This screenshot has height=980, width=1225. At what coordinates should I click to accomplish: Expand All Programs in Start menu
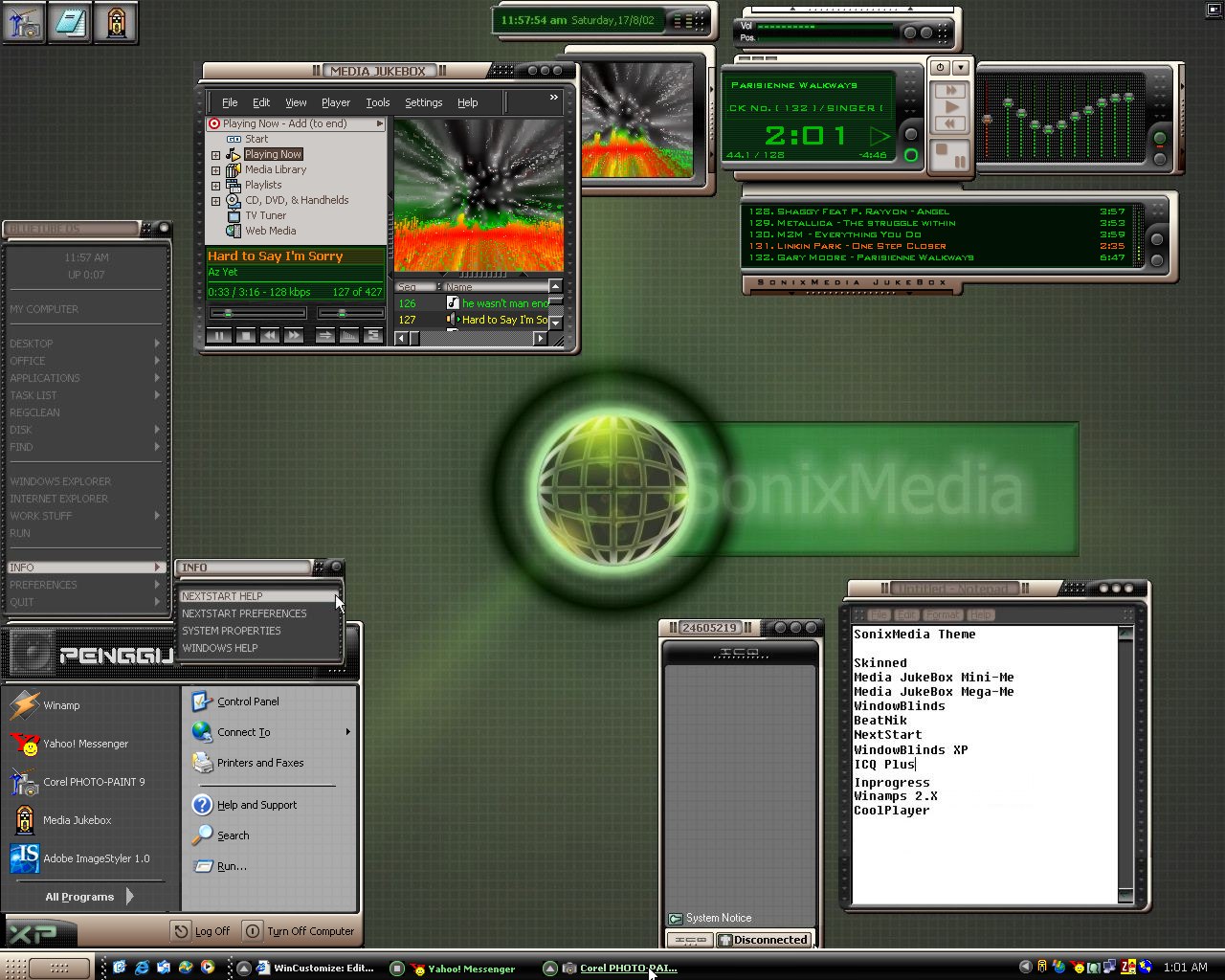(x=89, y=897)
